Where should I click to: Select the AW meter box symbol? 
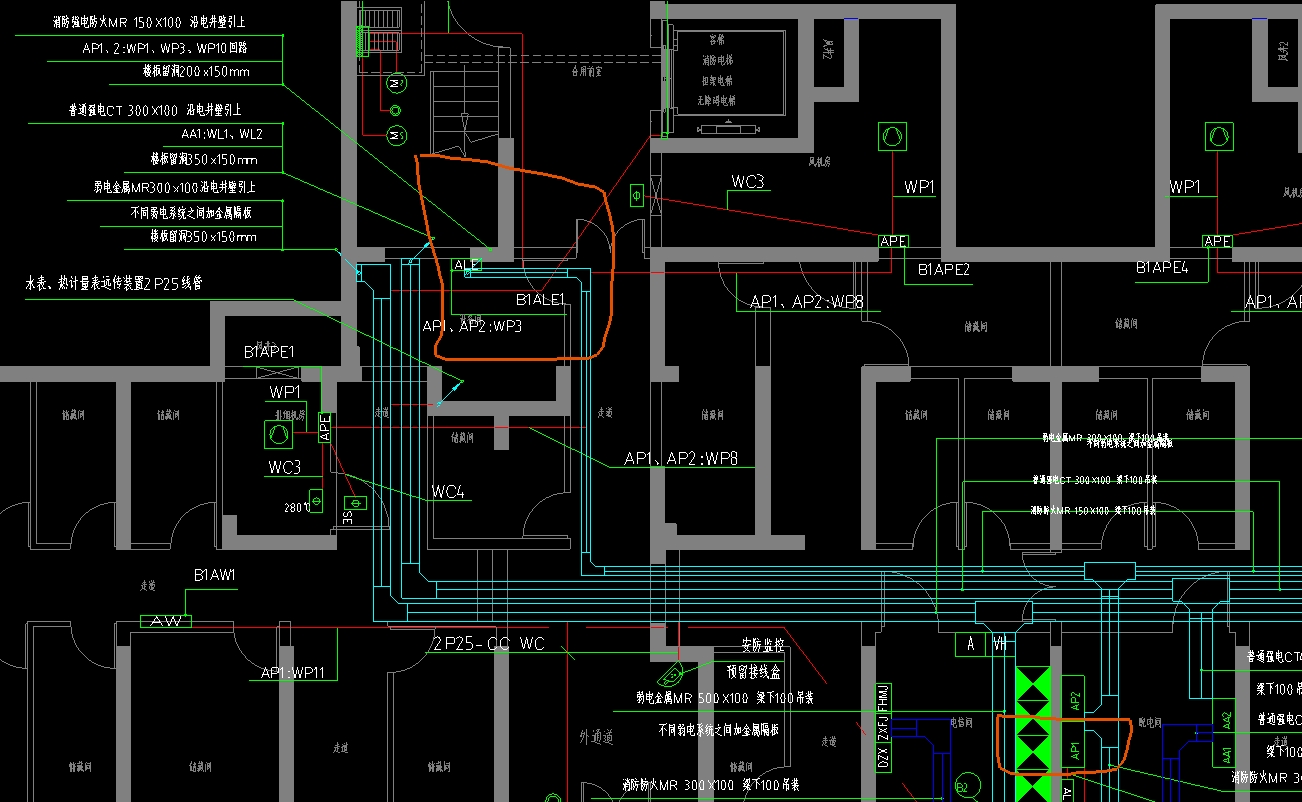click(165, 622)
